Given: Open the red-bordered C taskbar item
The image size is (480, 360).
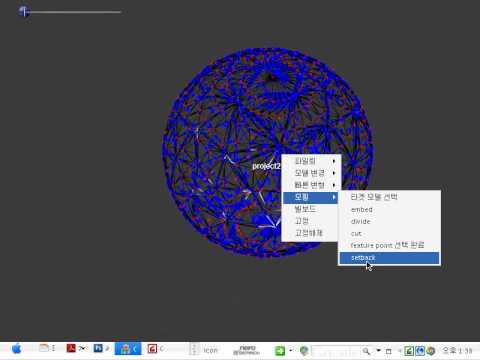Looking at the screenshot, I should pyautogui.click(x=152, y=349).
